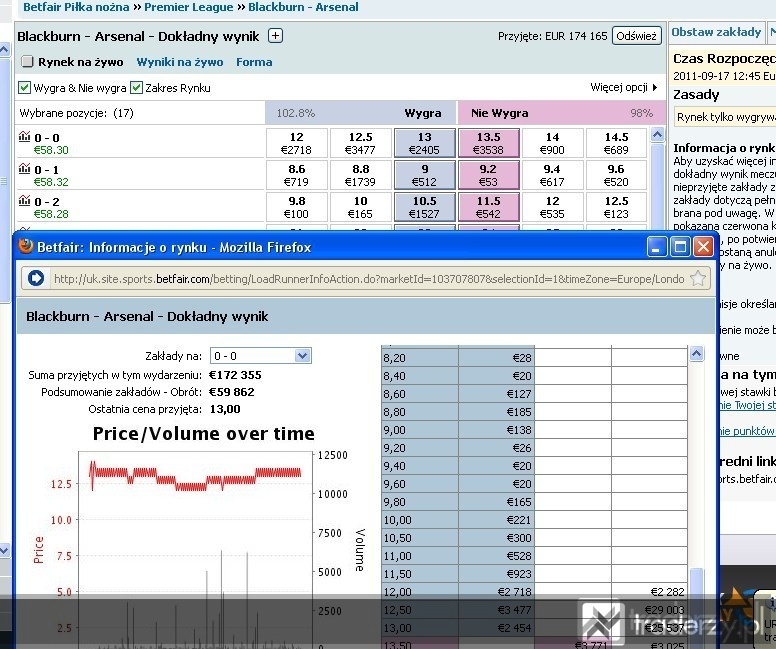
Task: Select lay price 11.5 €542 for 0 - 2
Action: point(488,207)
